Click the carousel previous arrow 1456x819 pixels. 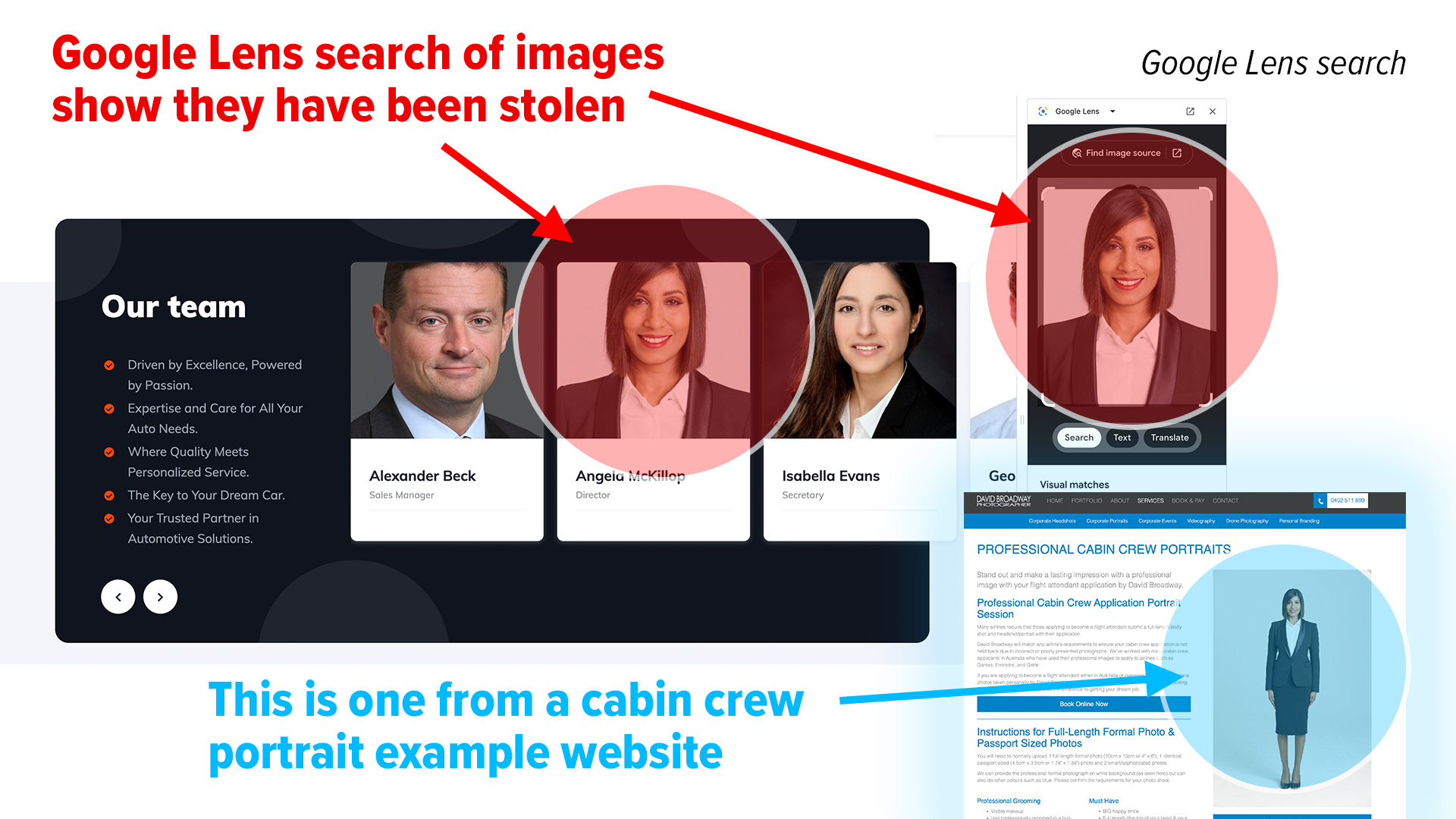click(118, 597)
